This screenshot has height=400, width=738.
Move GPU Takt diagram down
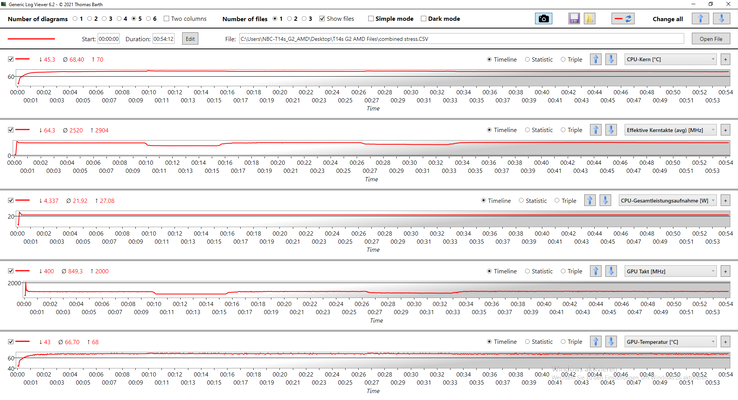click(x=611, y=271)
